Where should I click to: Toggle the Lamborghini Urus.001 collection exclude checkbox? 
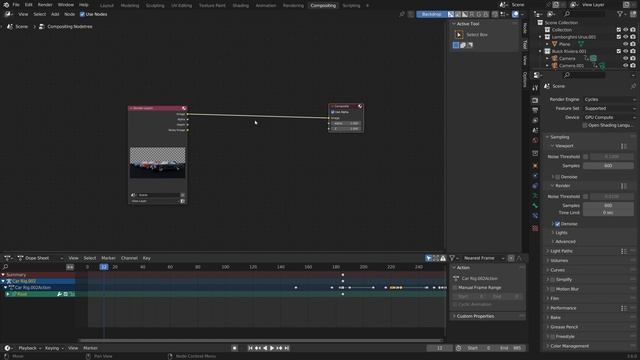click(x=619, y=37)
